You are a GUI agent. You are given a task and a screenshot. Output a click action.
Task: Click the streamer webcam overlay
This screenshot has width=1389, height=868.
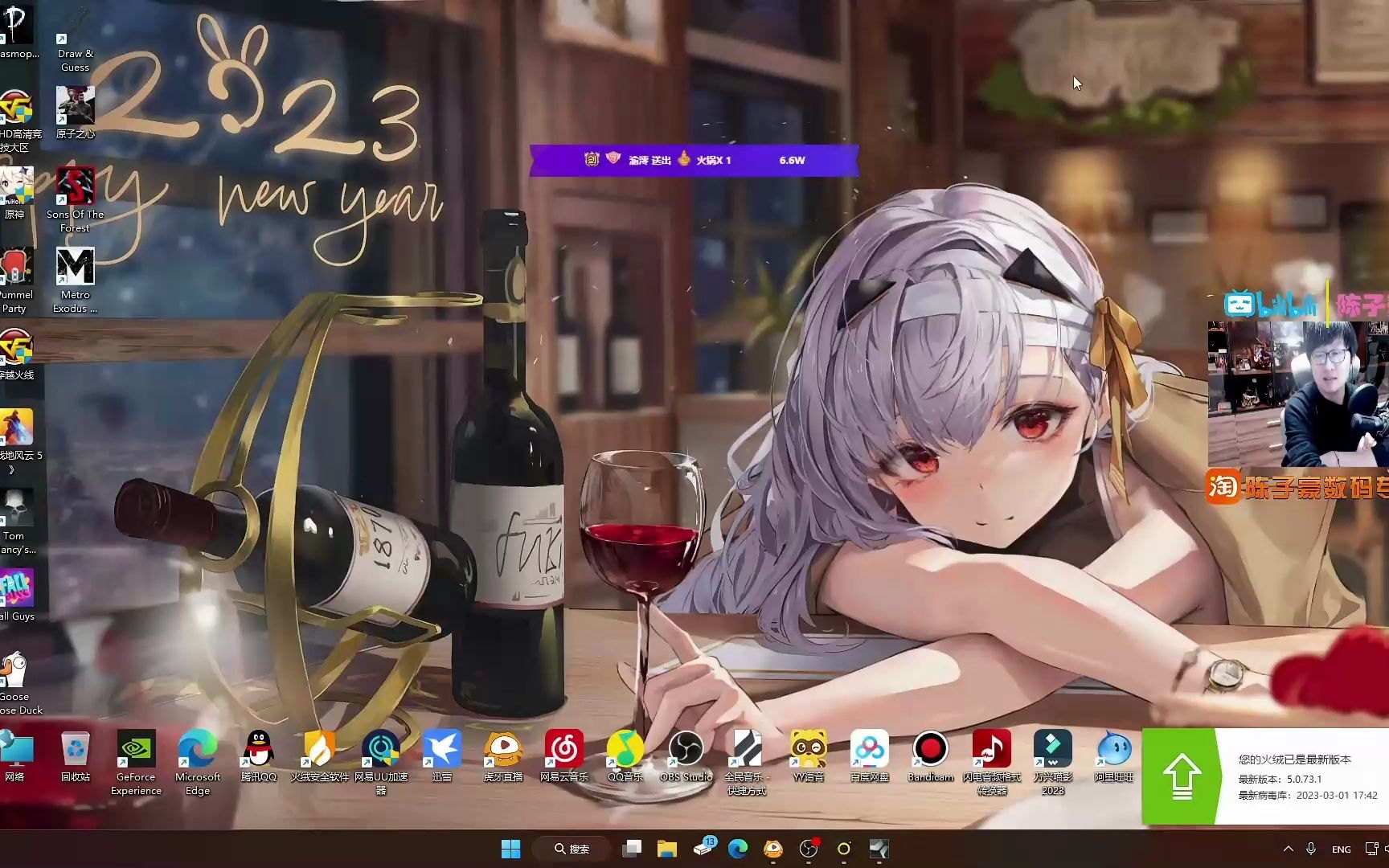click(x=1298, y=394)
